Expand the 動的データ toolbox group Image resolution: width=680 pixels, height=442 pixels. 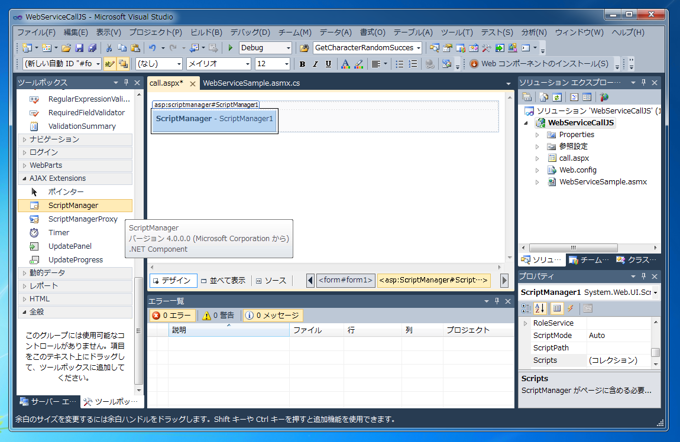75,273
